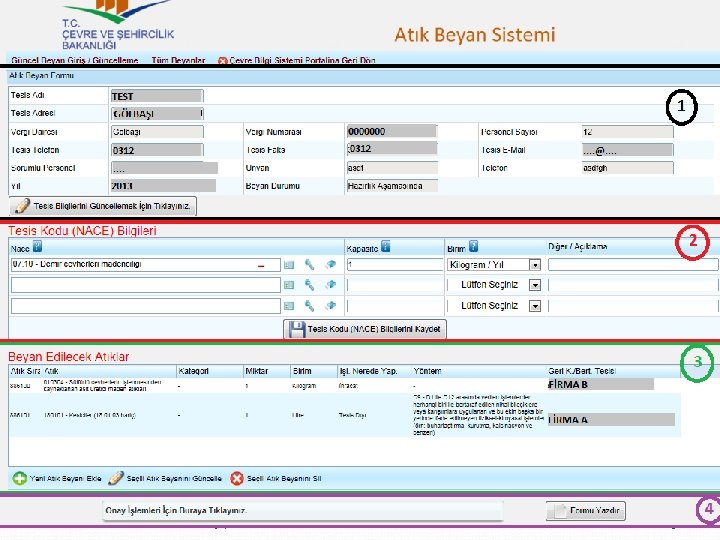
Task: Open NACE list icon in second NACE row
Action: point(289,285)
